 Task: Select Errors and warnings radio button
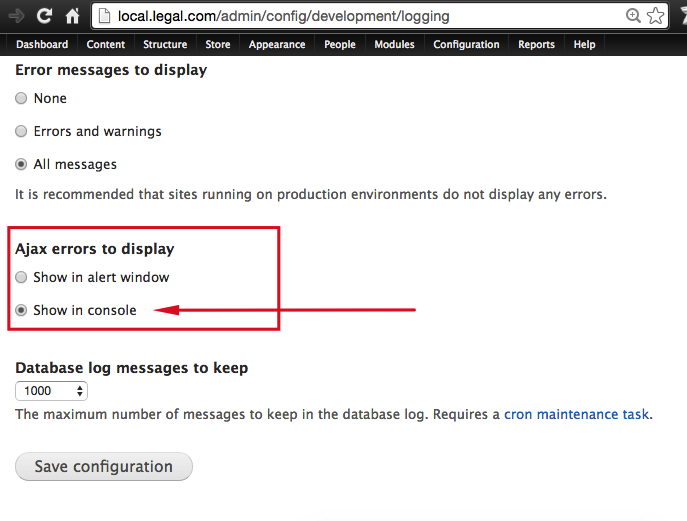(x=21, y=131)
